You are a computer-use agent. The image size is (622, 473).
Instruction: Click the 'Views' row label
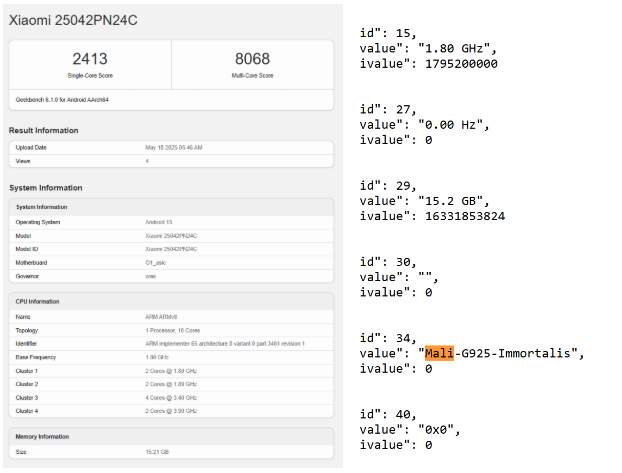tap(23, 161)
